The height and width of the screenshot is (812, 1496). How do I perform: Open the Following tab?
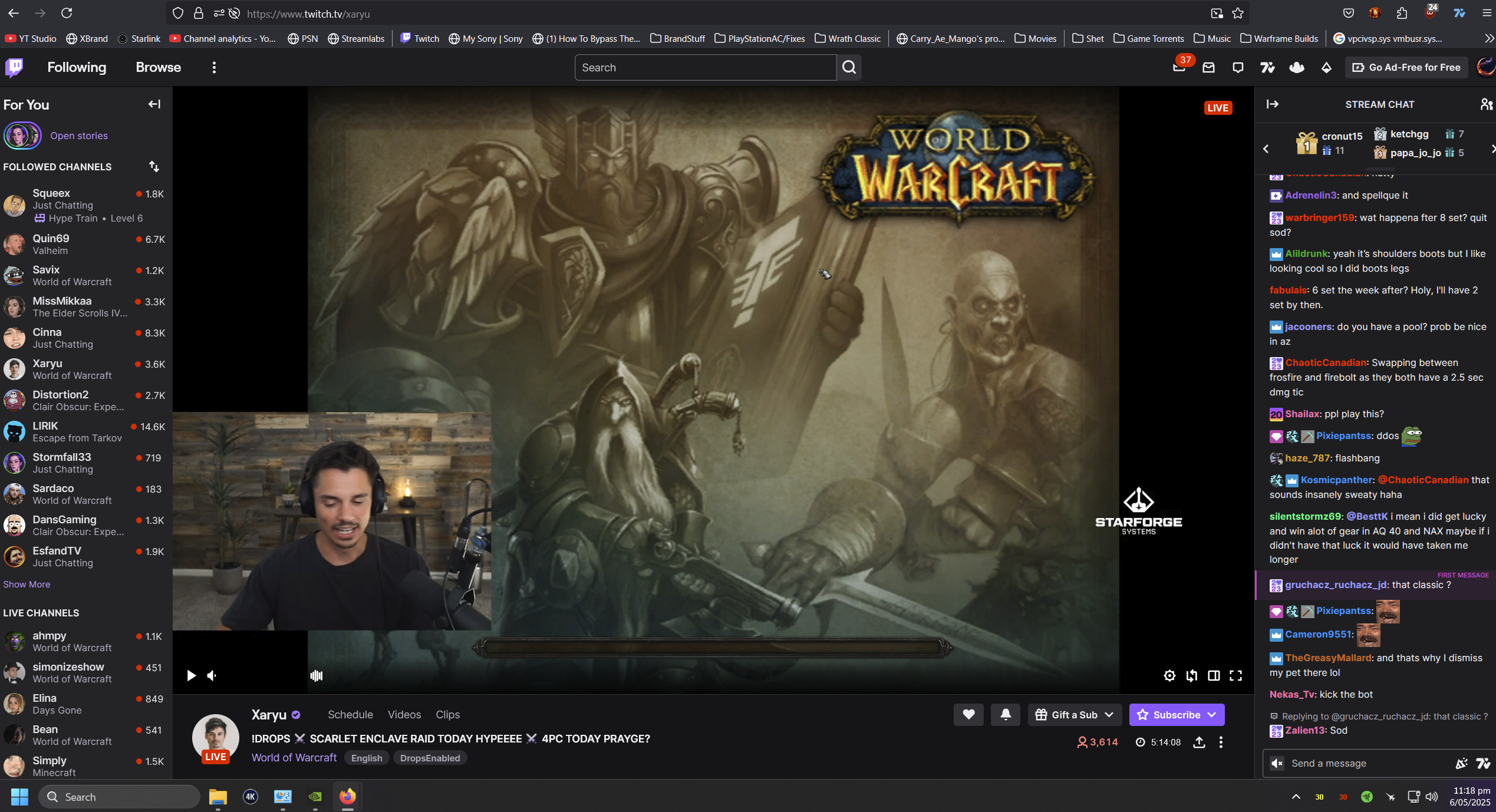[77, 67]
